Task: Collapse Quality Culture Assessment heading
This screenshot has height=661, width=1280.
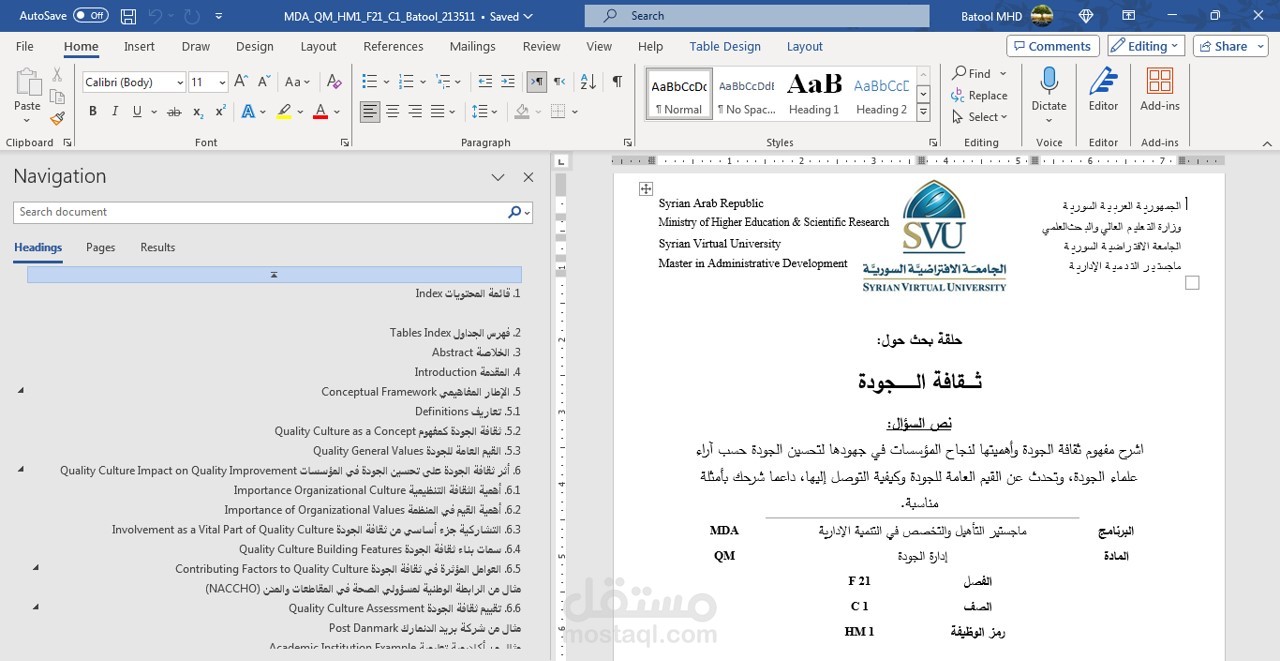Action: [36, 607]
